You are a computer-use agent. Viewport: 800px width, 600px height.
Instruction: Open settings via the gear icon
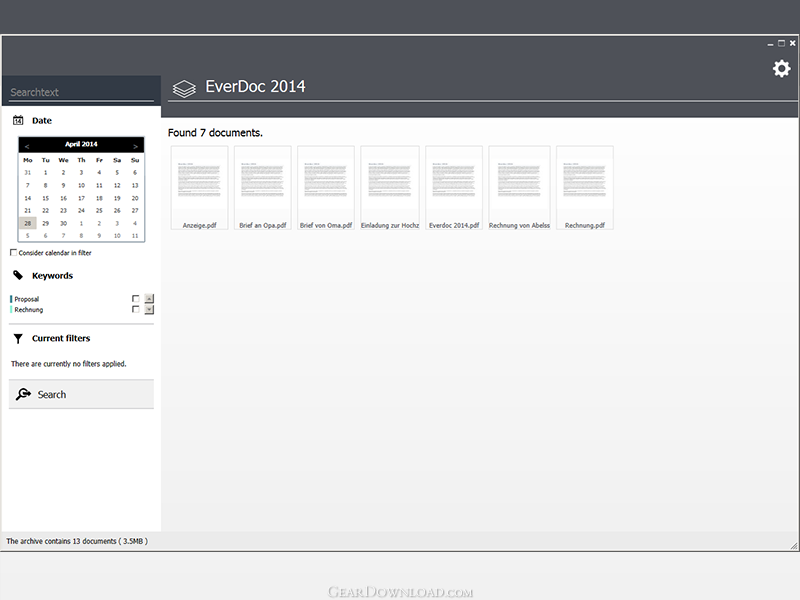click(x=781, y=68)
